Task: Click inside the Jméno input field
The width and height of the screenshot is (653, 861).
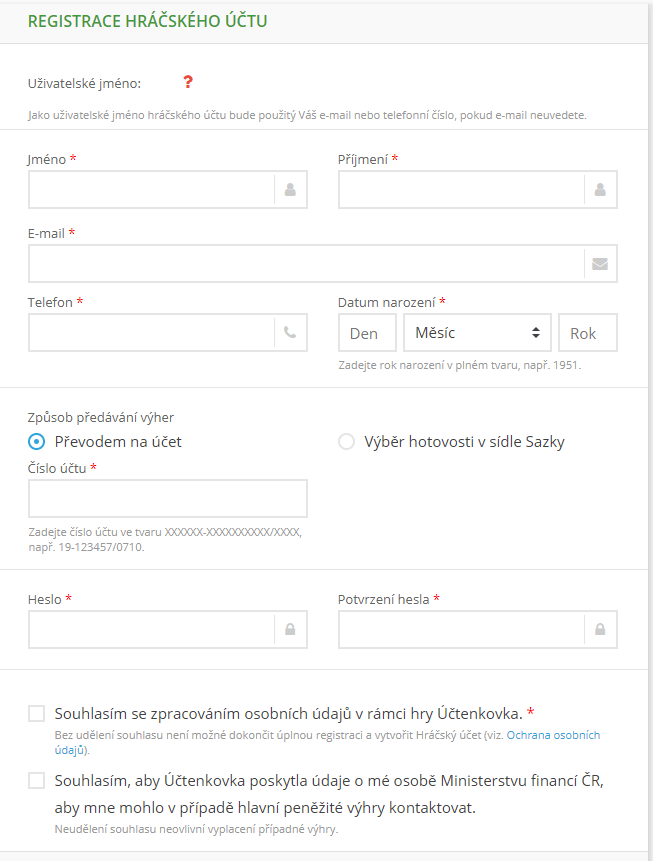Action: pos(150,189)
